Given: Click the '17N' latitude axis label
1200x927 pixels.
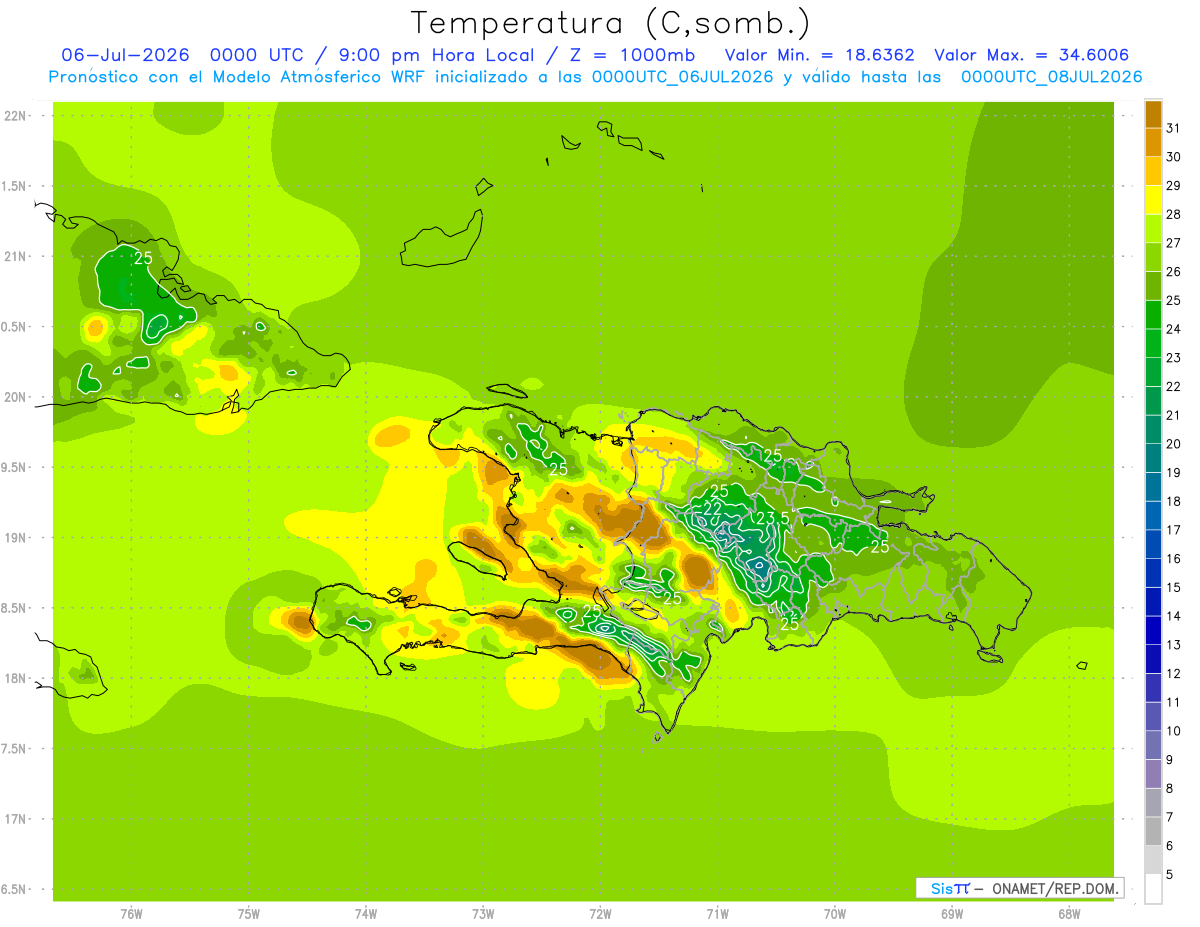Looking at the screenshot, I should click(x=17, y=820).
